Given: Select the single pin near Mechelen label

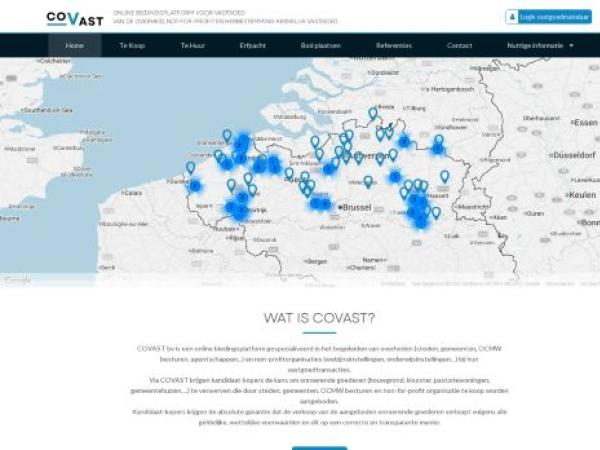Looking at the screenshot, I should coord(368,182).
